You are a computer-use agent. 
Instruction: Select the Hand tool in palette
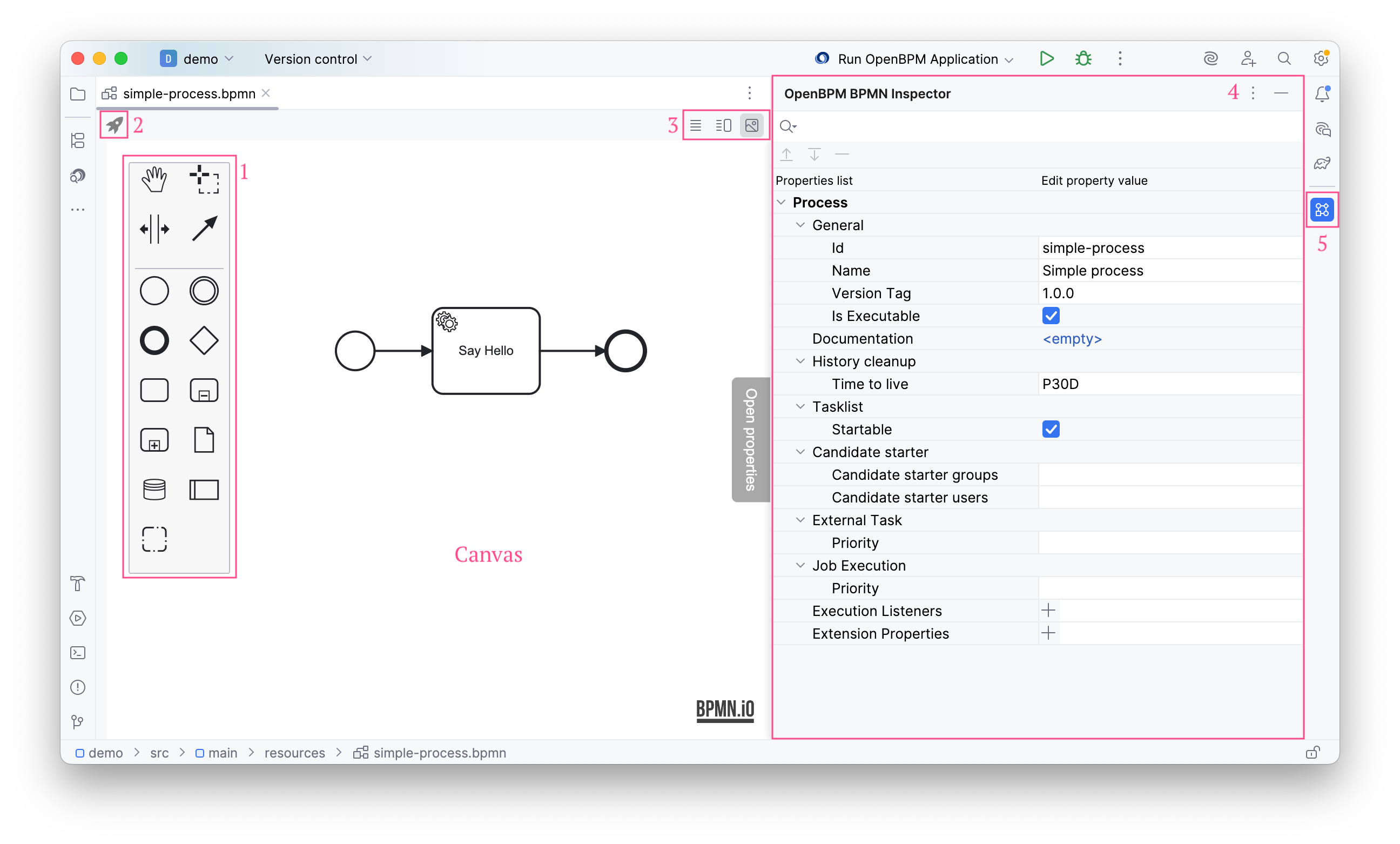(154, 179)
